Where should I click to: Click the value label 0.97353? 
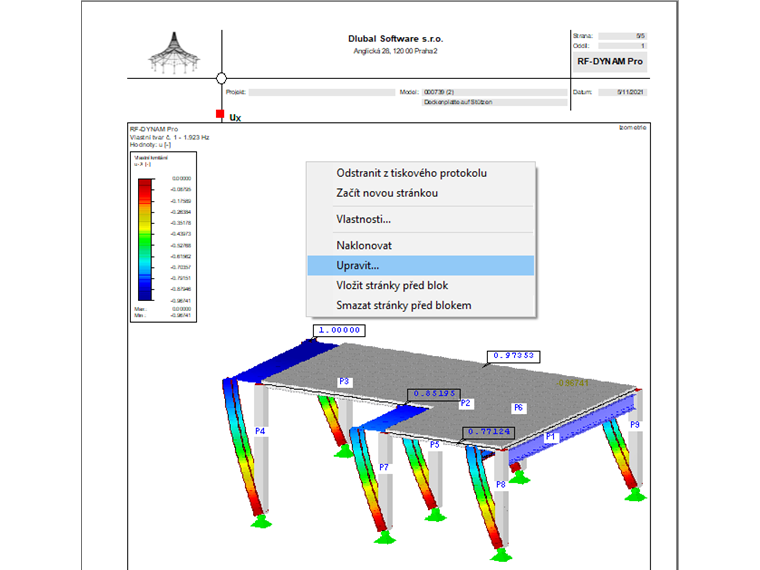click(513, 356)
